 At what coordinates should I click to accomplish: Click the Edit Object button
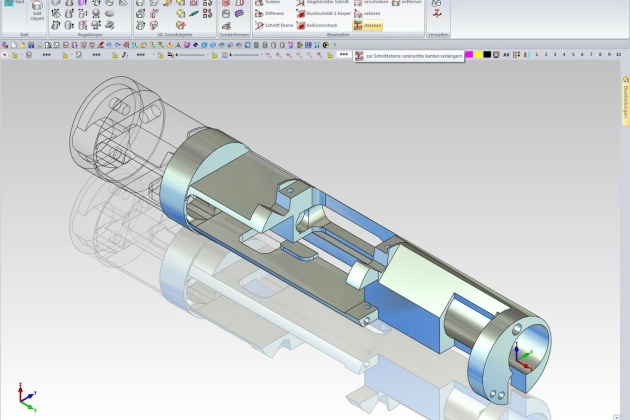click(x=36, y=12)
